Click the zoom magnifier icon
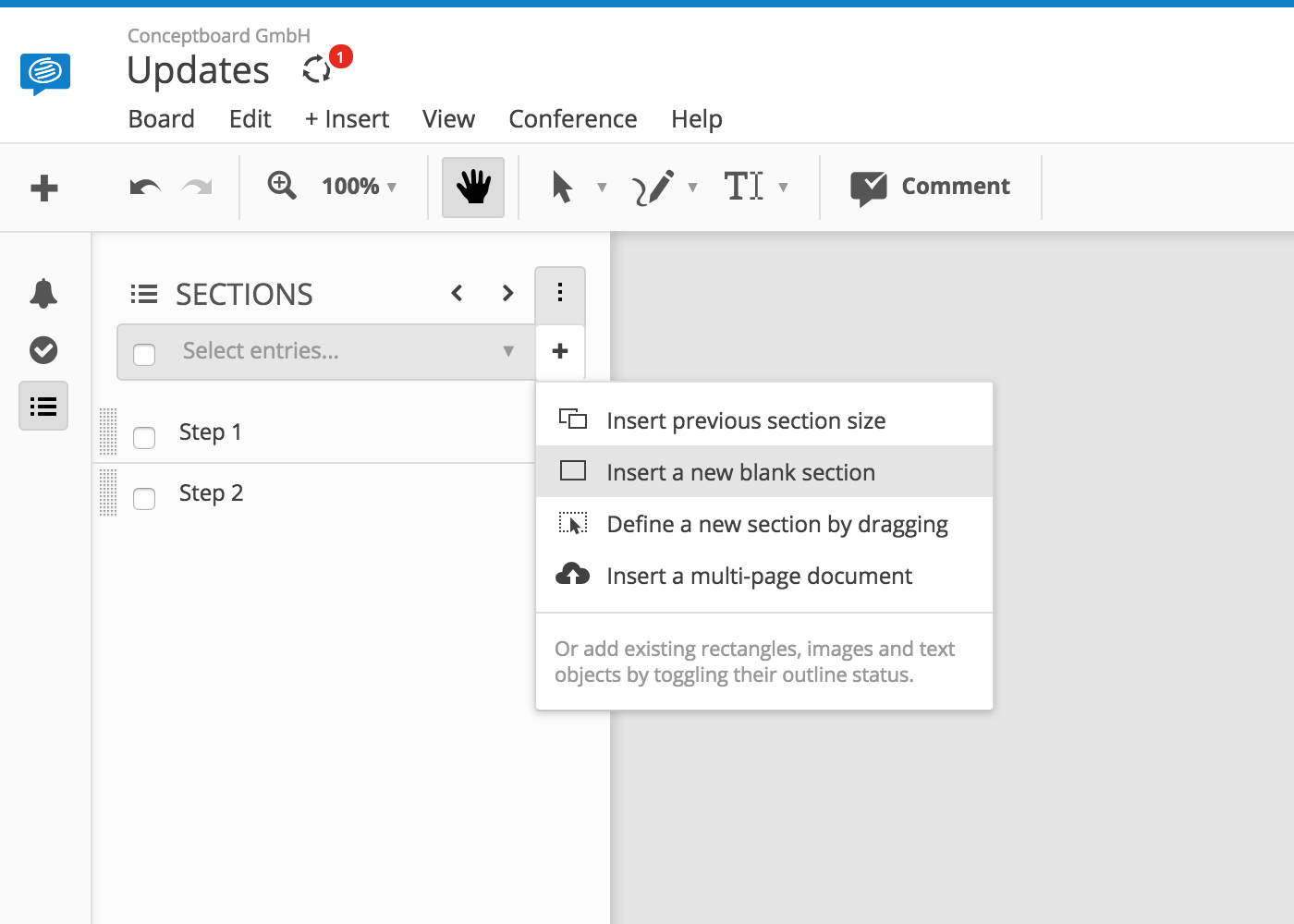Image resolution: width=1294 pixels, height=924 pixels. [282, 186]
